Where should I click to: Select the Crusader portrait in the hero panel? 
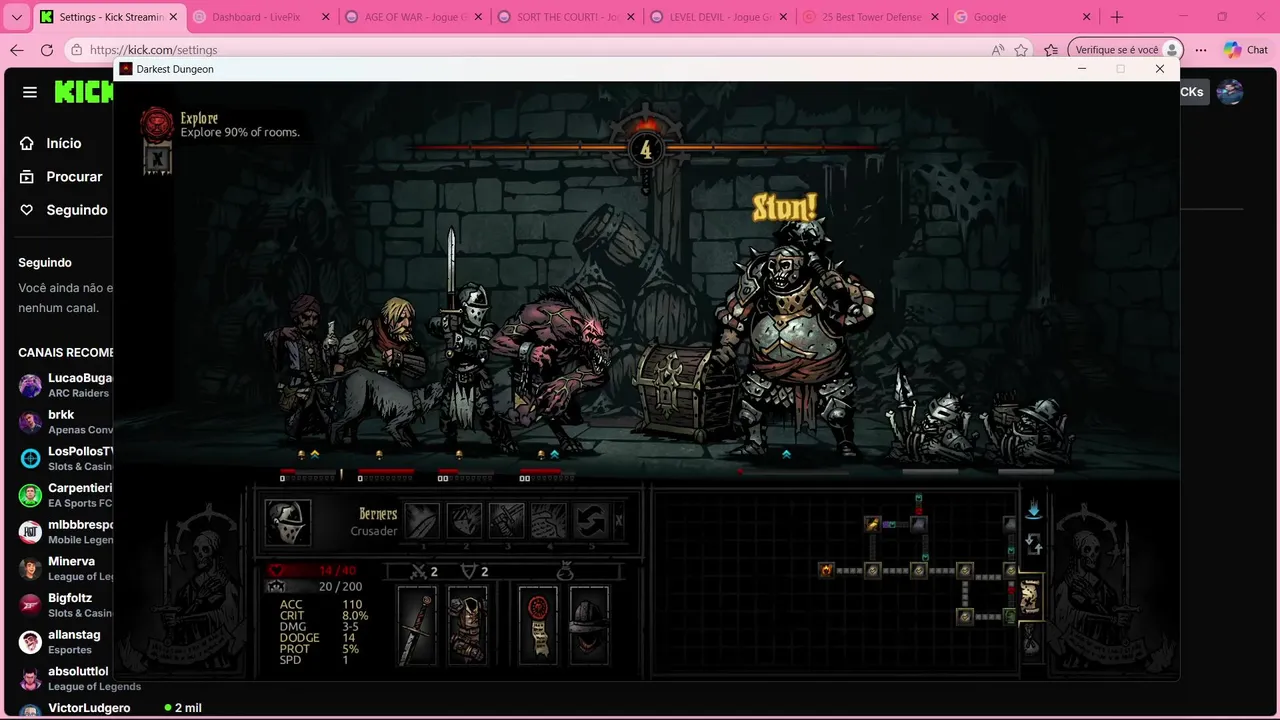(288, 522)
